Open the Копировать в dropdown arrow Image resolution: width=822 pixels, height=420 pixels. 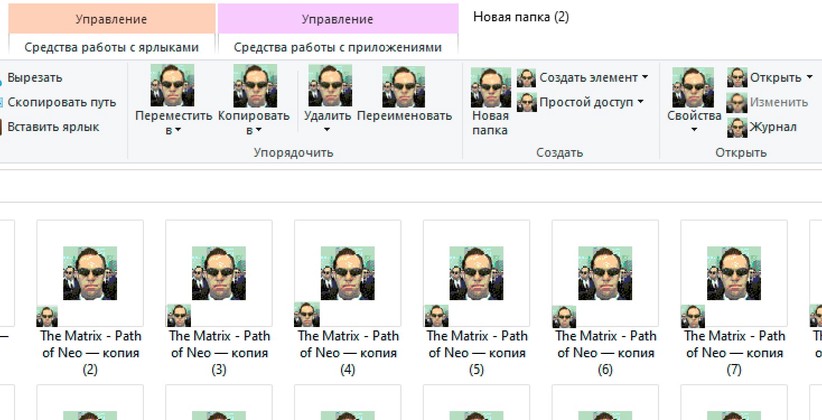(258, 130)
